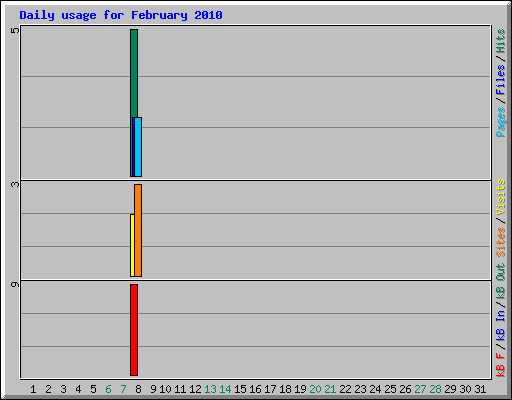Click the y-axis maximum value 5
The image size is (512, 400).
pos(15,31)
